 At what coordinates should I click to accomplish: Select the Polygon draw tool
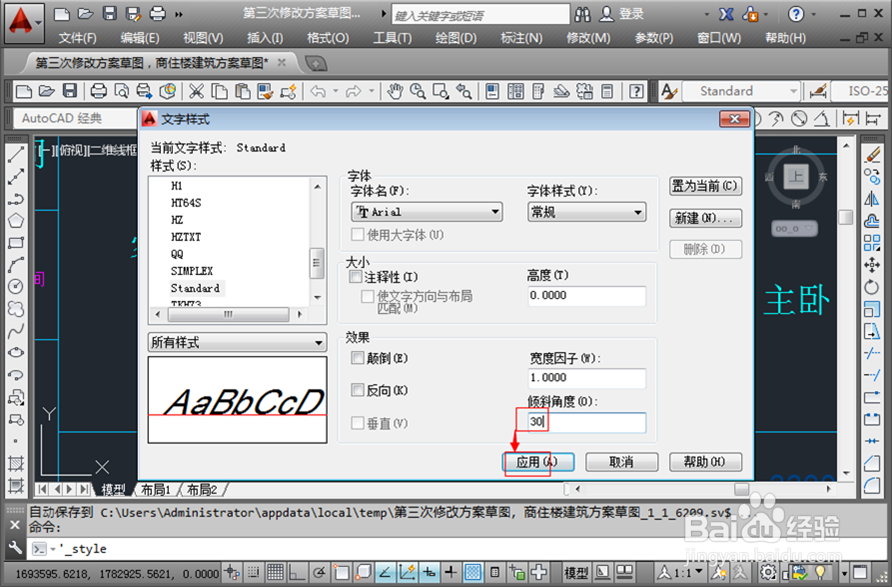coord(16,221)
